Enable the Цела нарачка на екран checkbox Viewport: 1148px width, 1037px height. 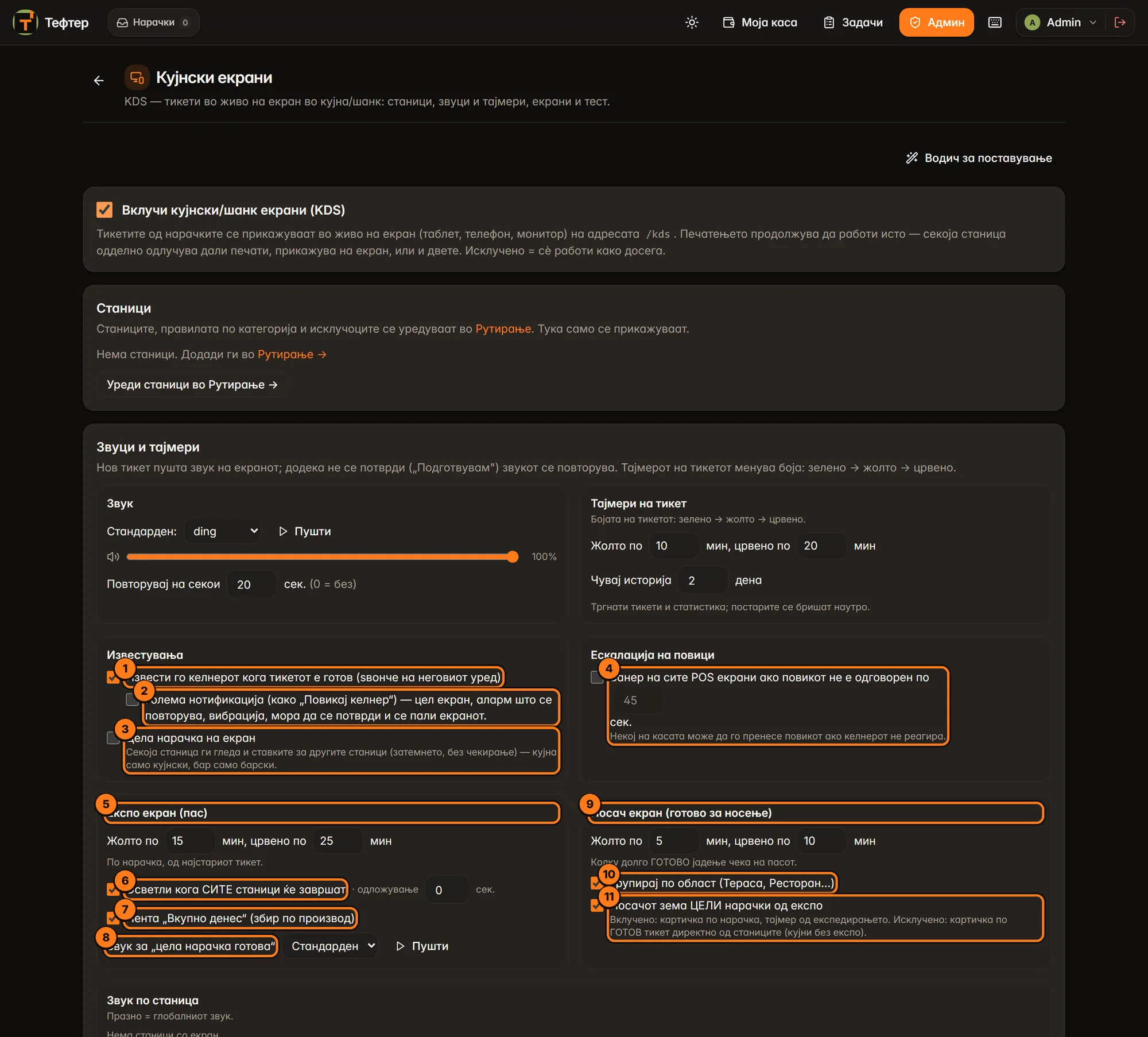pos(113,738)
